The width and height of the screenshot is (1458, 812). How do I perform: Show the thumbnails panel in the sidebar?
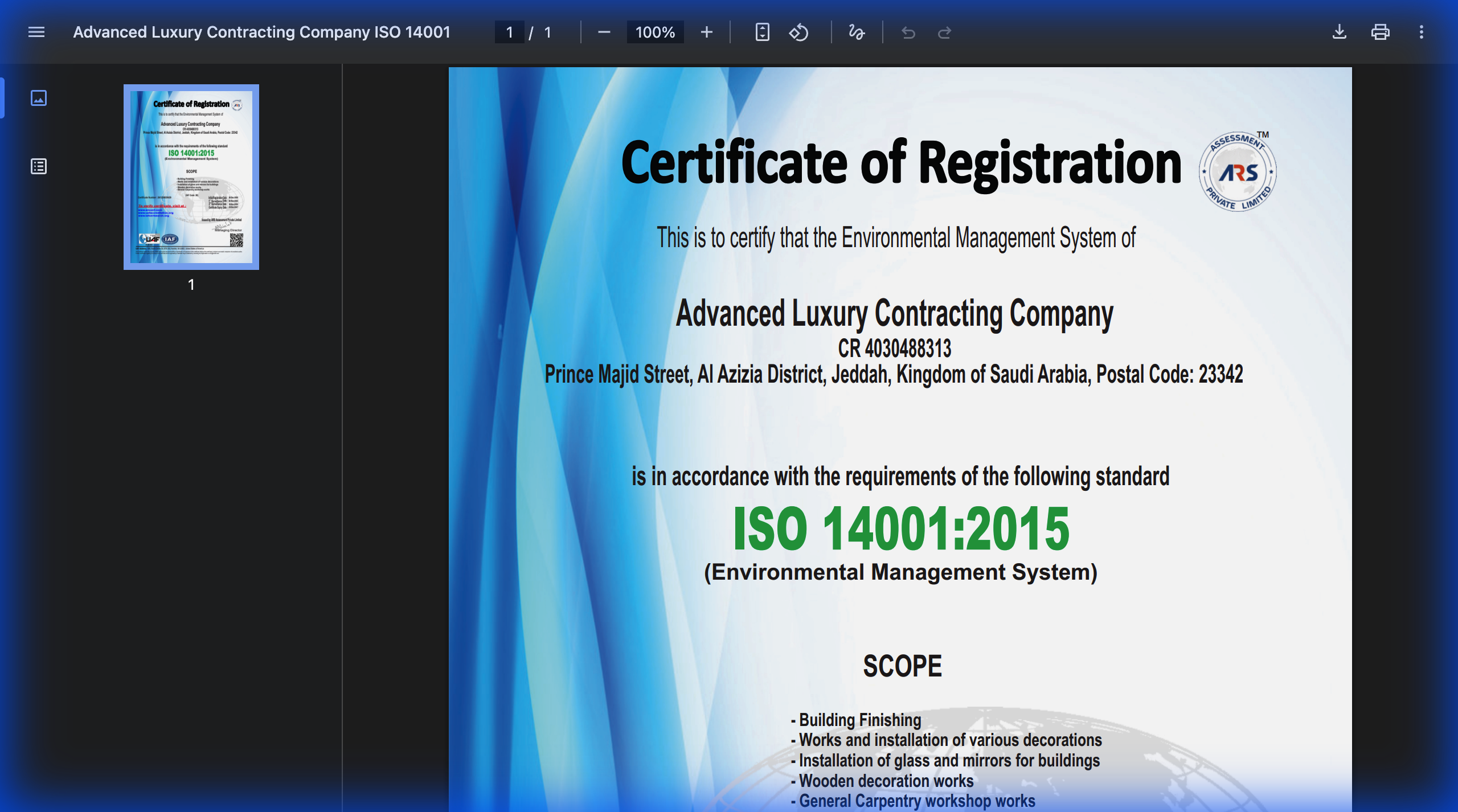tap(39, 98)
